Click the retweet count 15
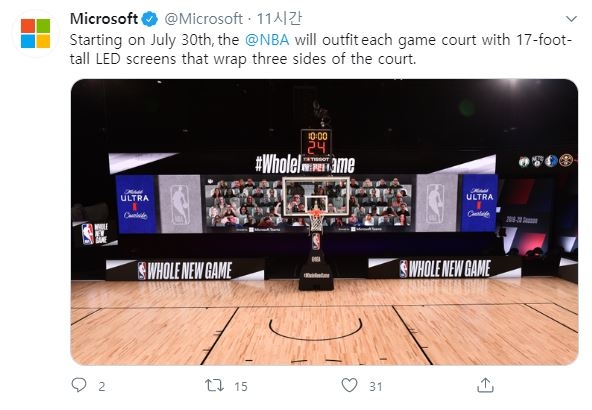Viewport: 592px width, 410px height. click(x=241, y=387)
